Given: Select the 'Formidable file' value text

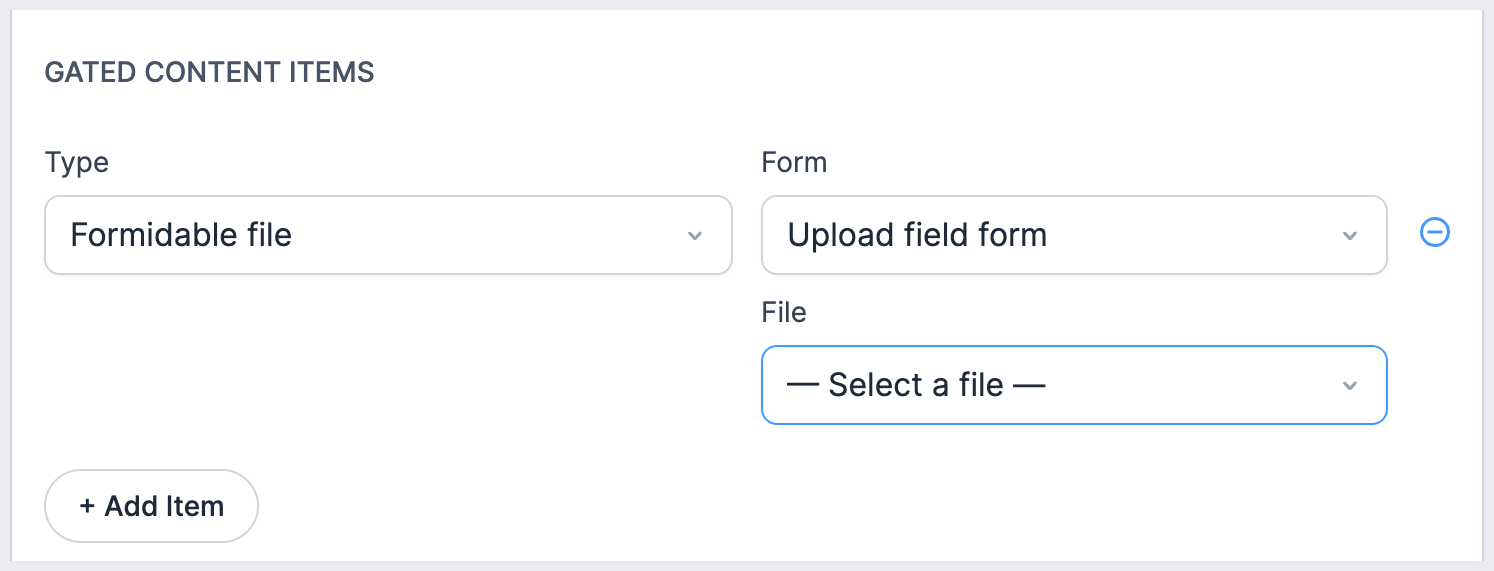Looking at the screenshot, I should [x=181, y=235].
